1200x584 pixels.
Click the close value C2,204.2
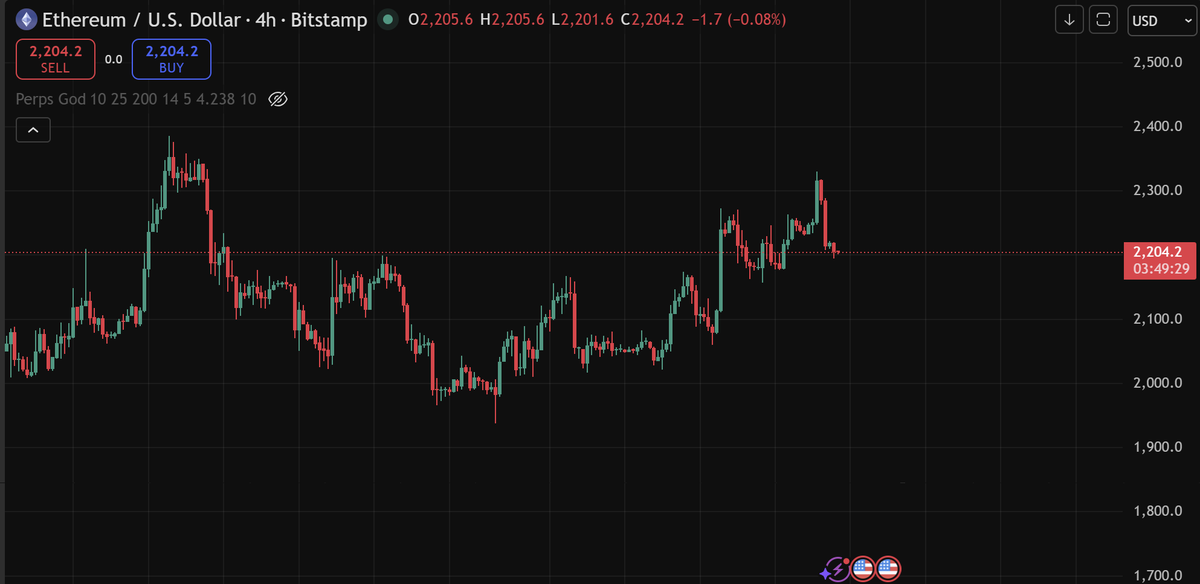pyautogui.click(x=652, y=20)
